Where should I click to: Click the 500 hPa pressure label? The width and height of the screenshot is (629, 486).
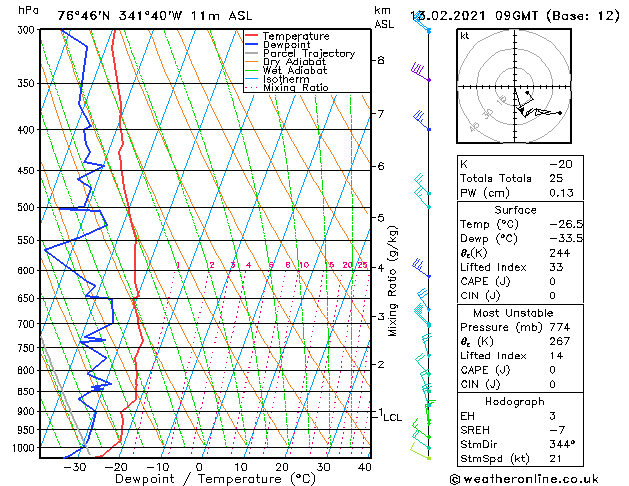tap(26, 207)
